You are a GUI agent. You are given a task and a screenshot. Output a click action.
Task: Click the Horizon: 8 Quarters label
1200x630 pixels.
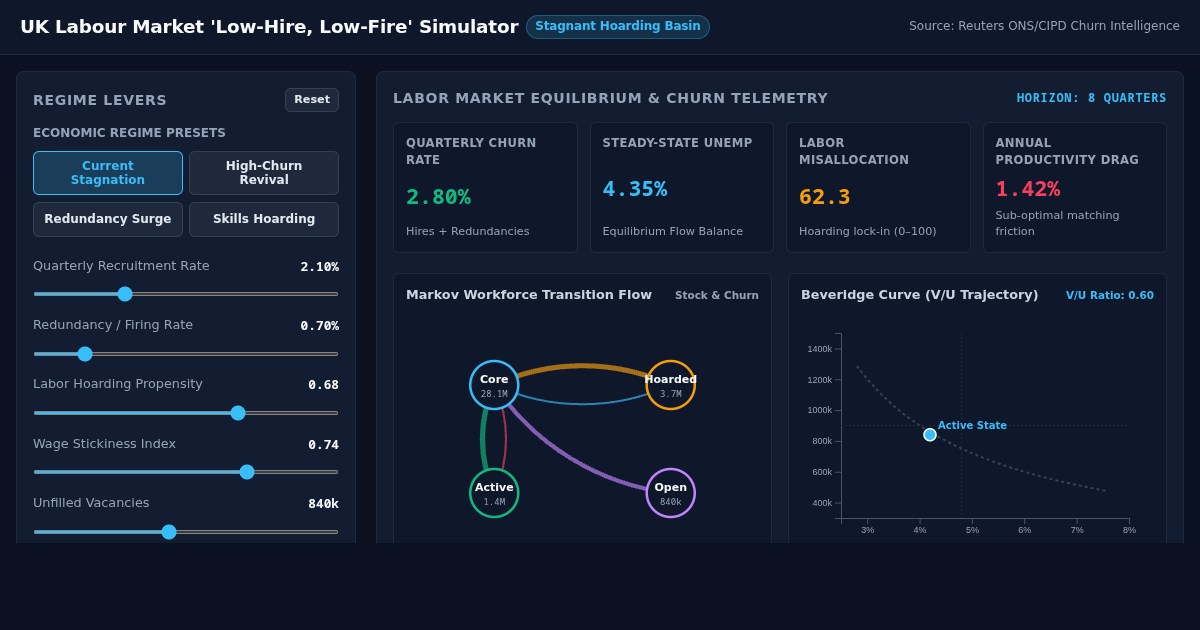(x=1092, y=98)
